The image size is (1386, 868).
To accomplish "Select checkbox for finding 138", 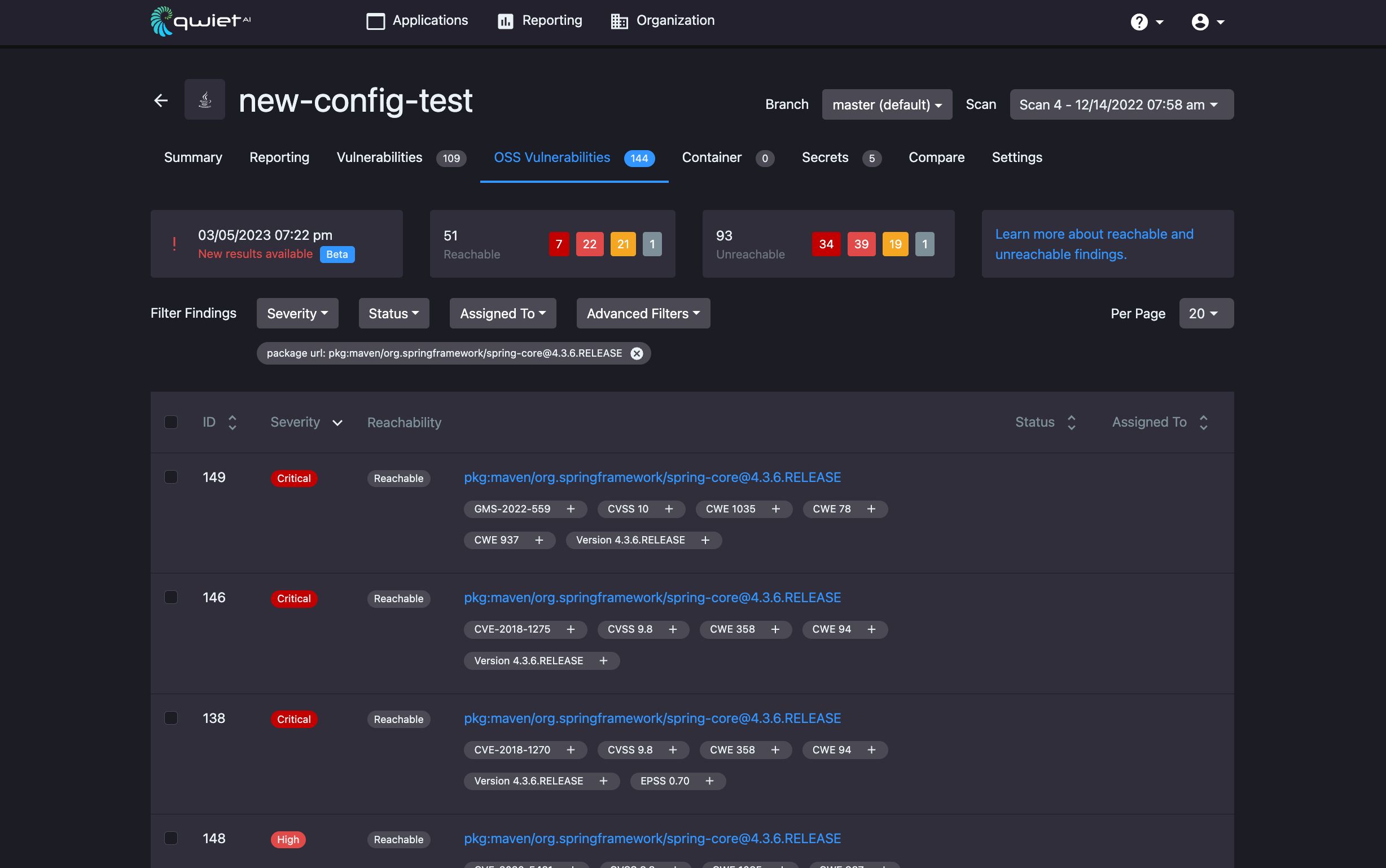I will coord(170,717).
